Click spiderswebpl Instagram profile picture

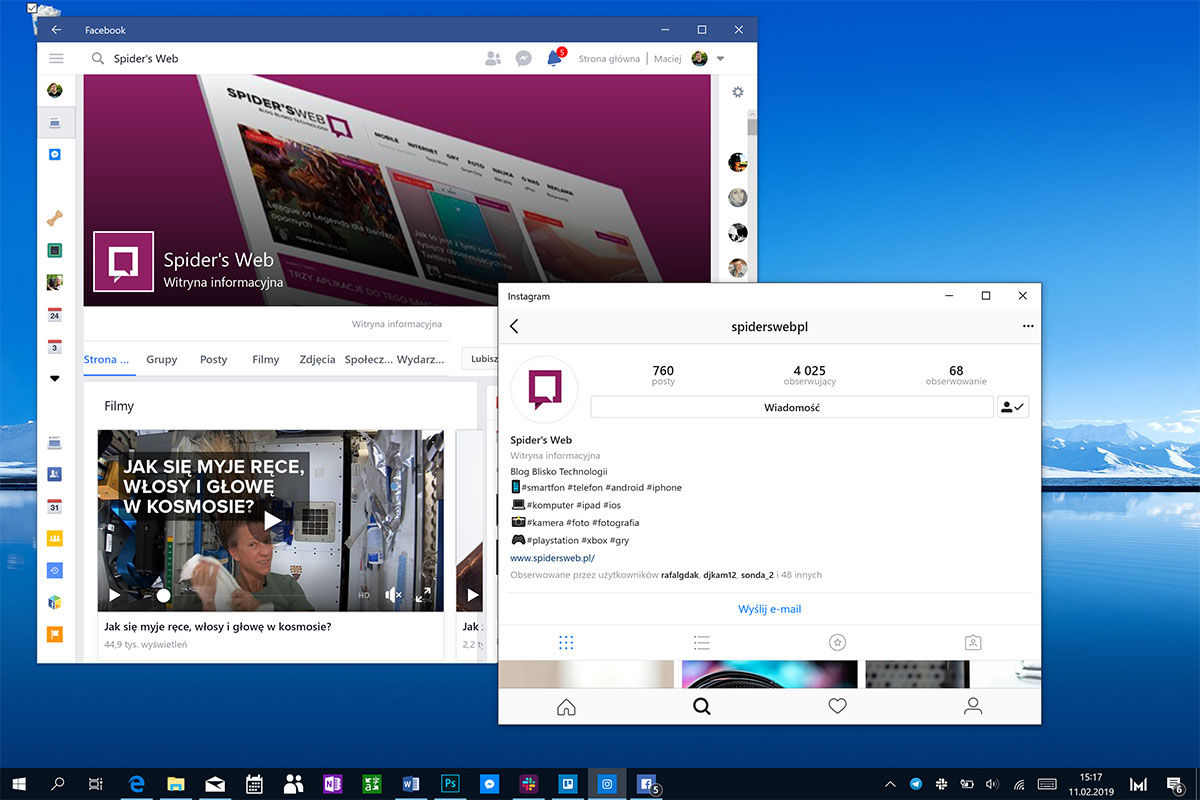click(545, 390)
